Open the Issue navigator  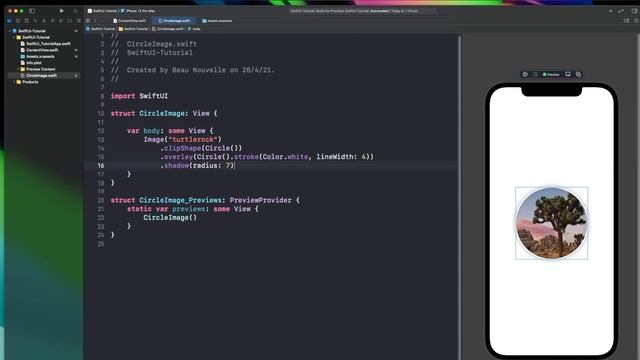click(x=44, y=20)
